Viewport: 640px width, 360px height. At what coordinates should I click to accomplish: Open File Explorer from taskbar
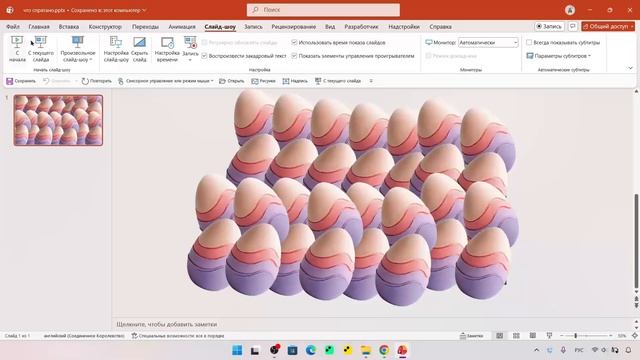pyautogui.click(x=366, y=350)
